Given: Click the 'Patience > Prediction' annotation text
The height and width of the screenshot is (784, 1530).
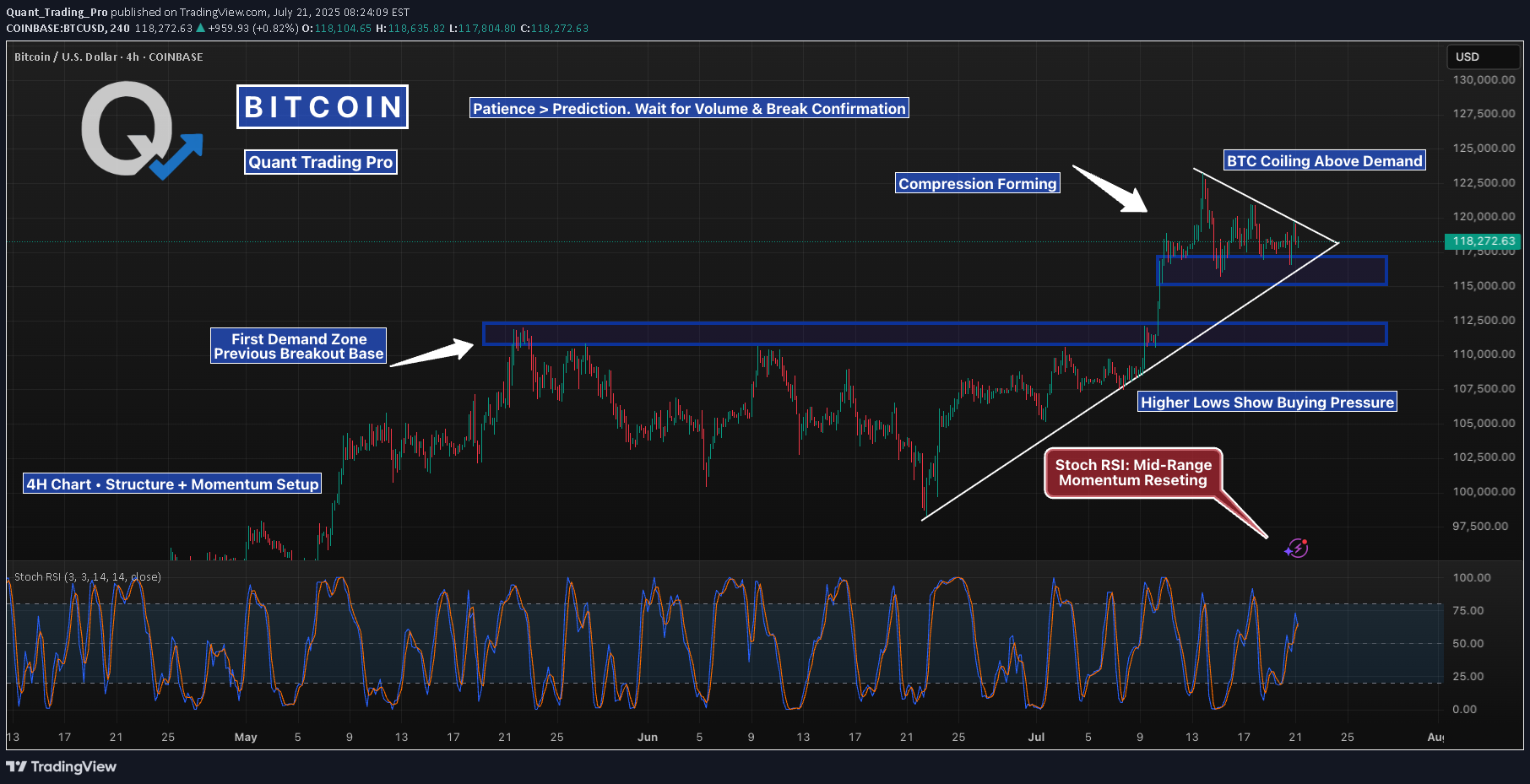Looking at the screenshot, I should click(x=689, y=108).
